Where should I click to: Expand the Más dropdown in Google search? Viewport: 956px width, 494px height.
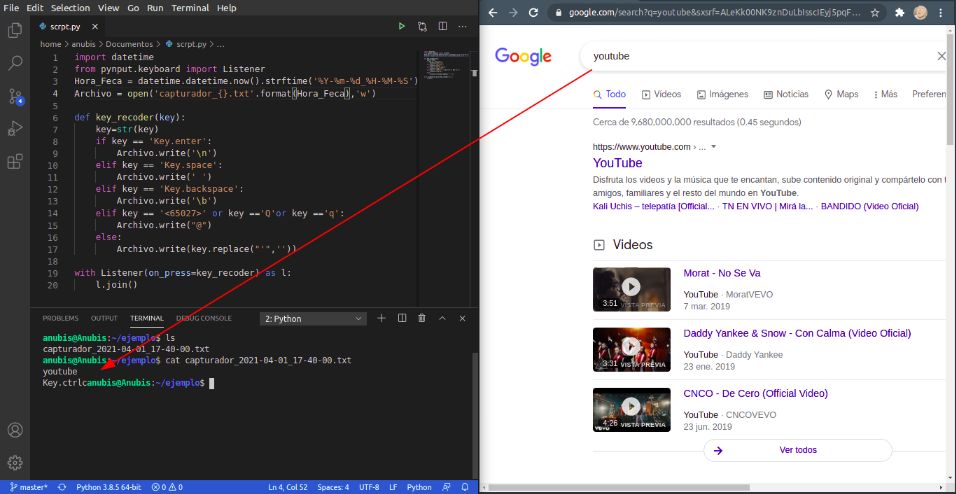click(x=885, y=94)
